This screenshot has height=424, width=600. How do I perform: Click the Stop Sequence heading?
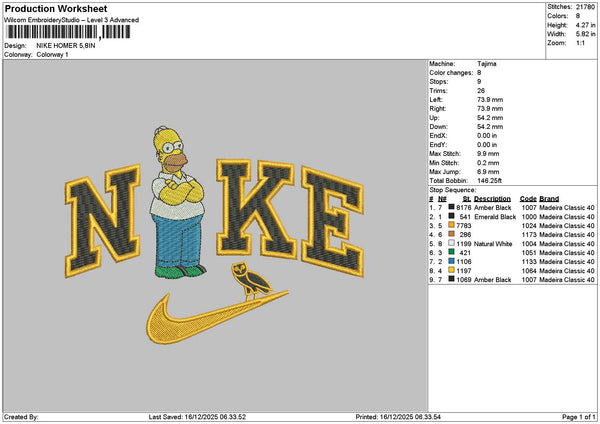452,190
